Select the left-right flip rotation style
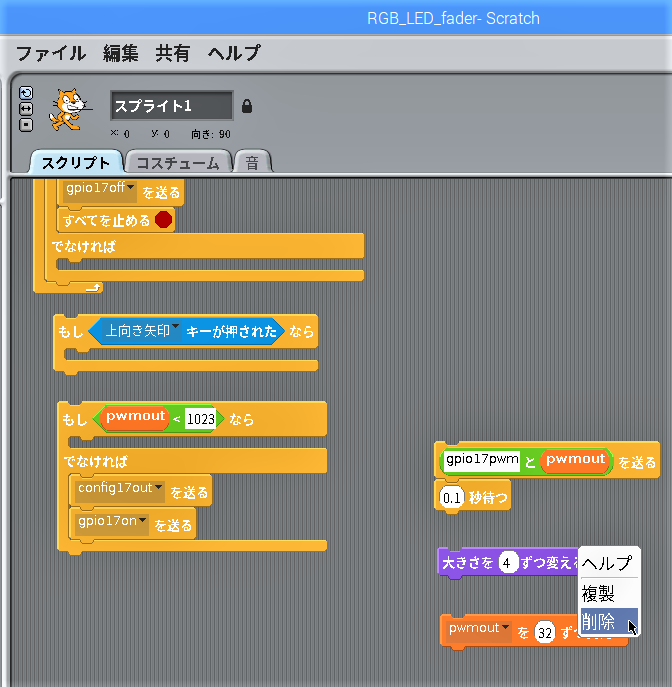 click(26, 108)
